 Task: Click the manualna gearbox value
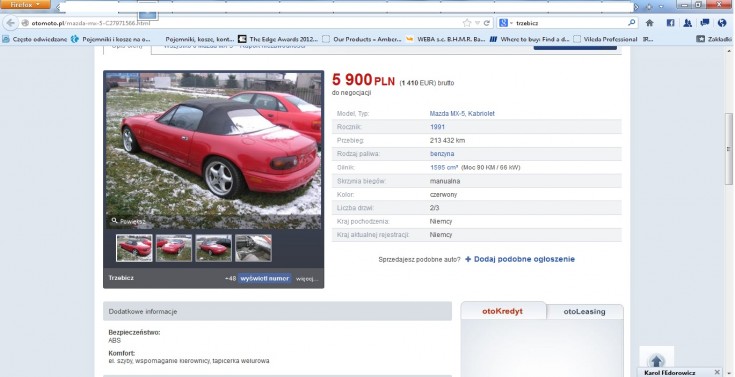445,181
